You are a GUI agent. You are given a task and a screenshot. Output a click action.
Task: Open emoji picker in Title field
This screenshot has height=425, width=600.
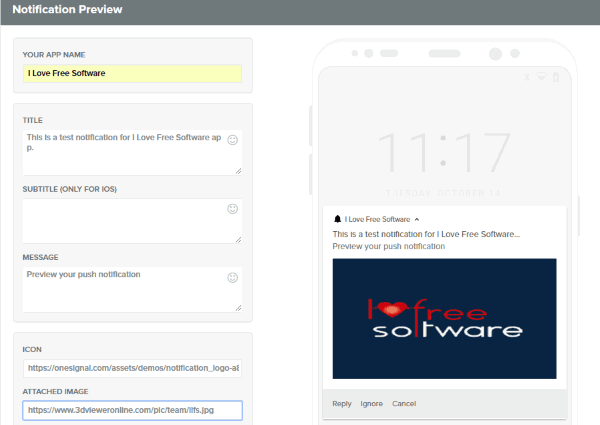pos(233,140)
